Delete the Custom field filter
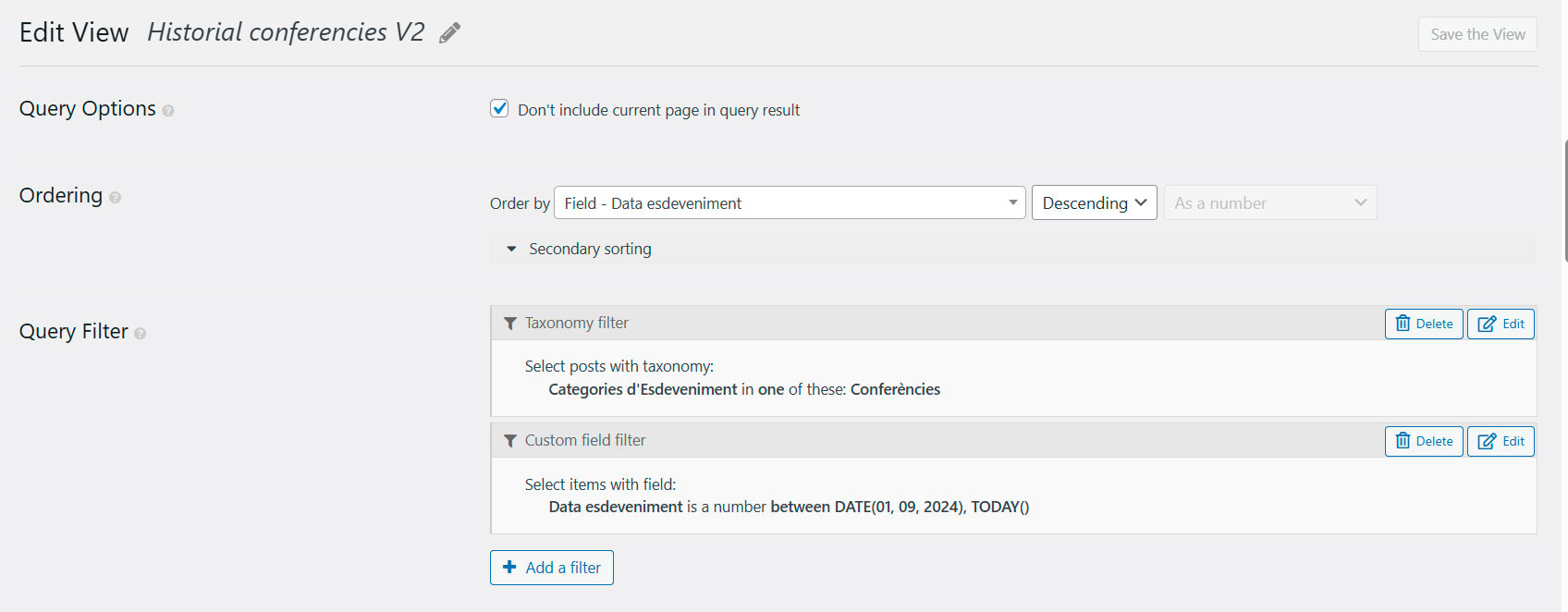The width and height of the screenshot is (1568, 612). click(1423, 441)
